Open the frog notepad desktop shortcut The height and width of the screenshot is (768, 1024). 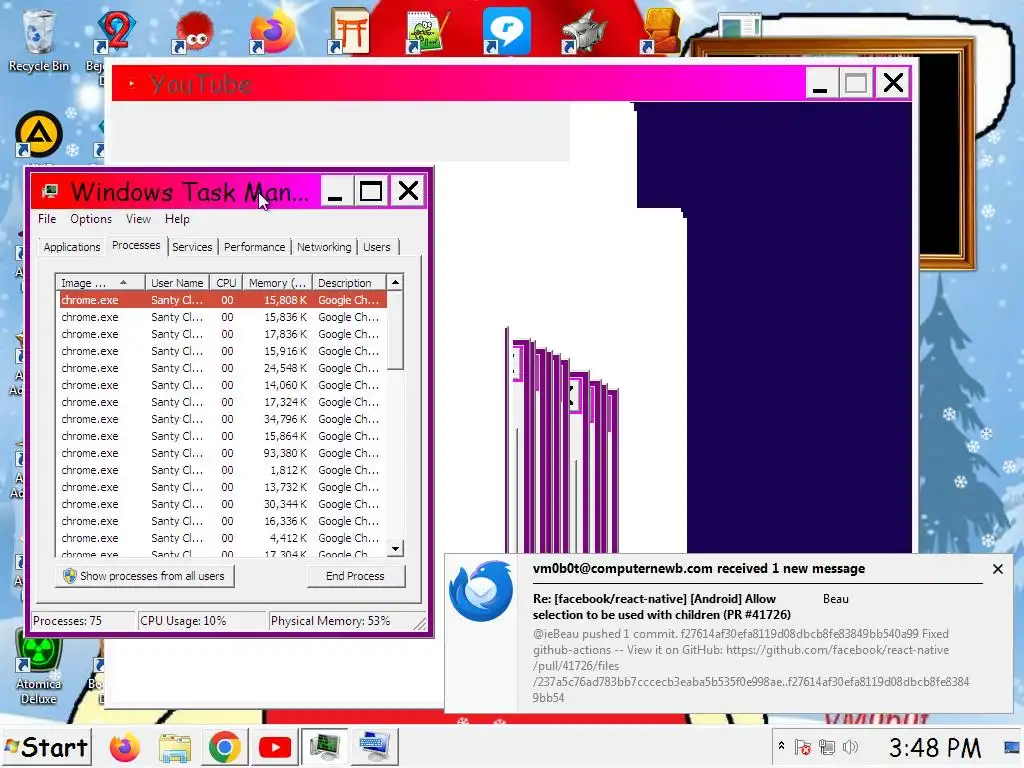tap(428, 31)
